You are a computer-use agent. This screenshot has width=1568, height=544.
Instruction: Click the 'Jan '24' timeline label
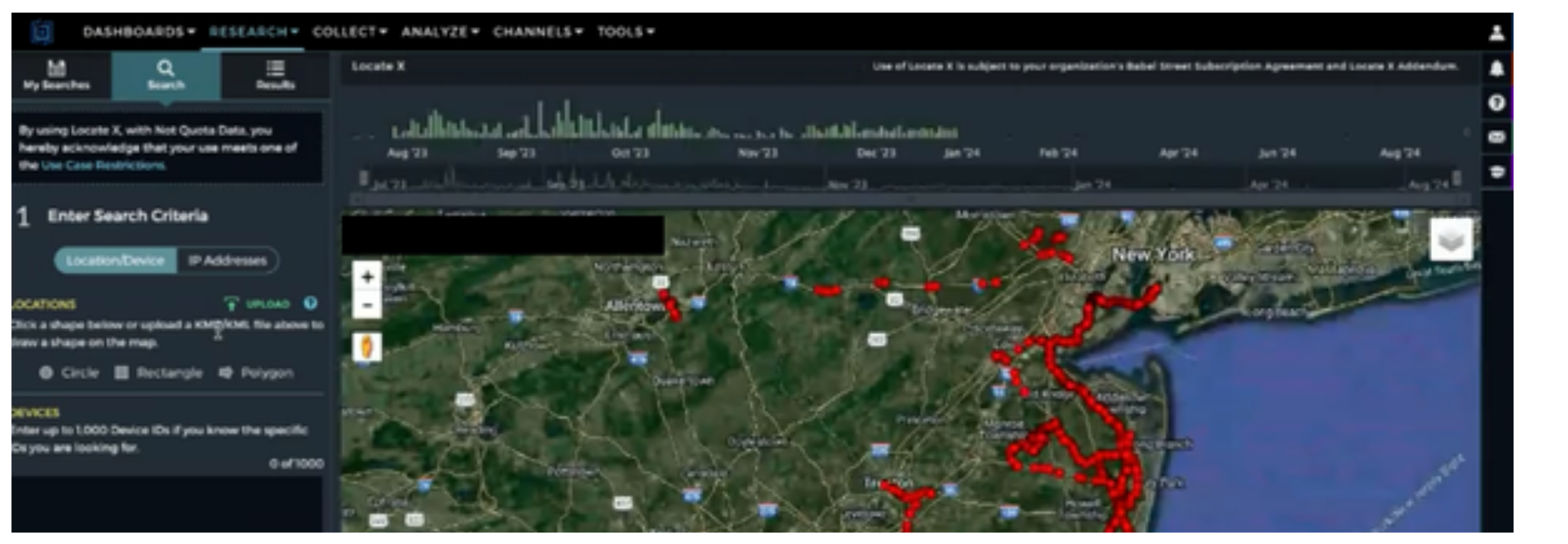[x=961, y=152]
